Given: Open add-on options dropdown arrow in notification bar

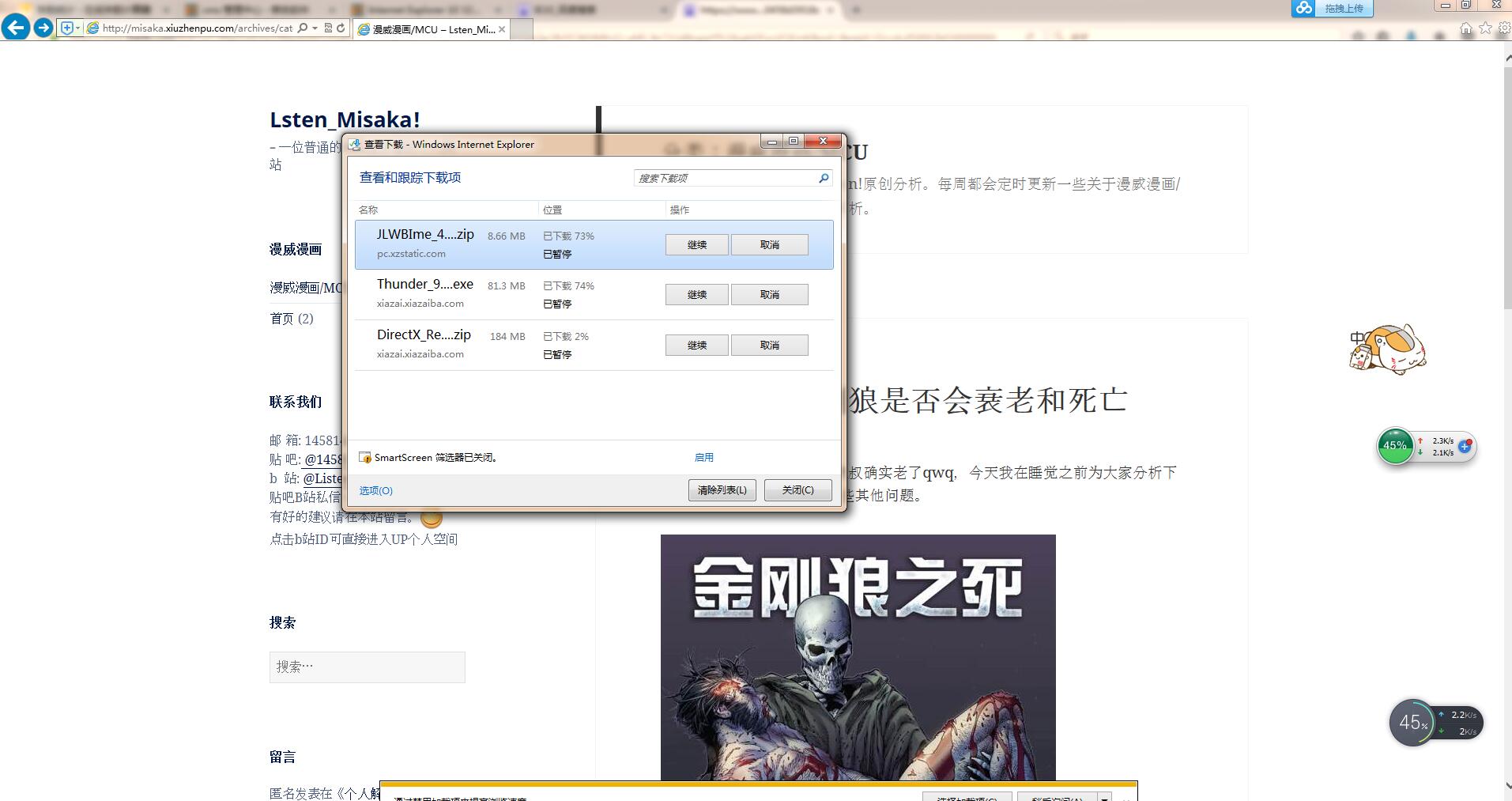Looking at the screenshot, I should [1105, 796].
